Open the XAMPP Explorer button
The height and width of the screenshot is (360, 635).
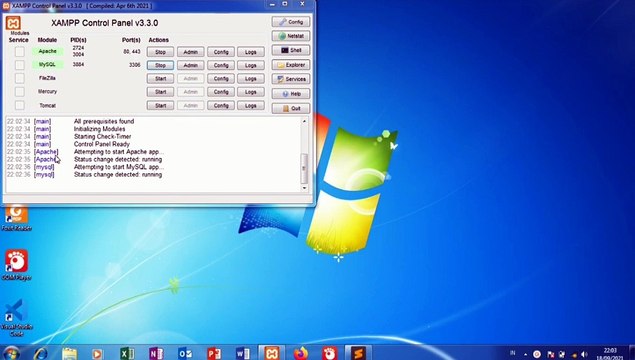(x=291, y=65)
